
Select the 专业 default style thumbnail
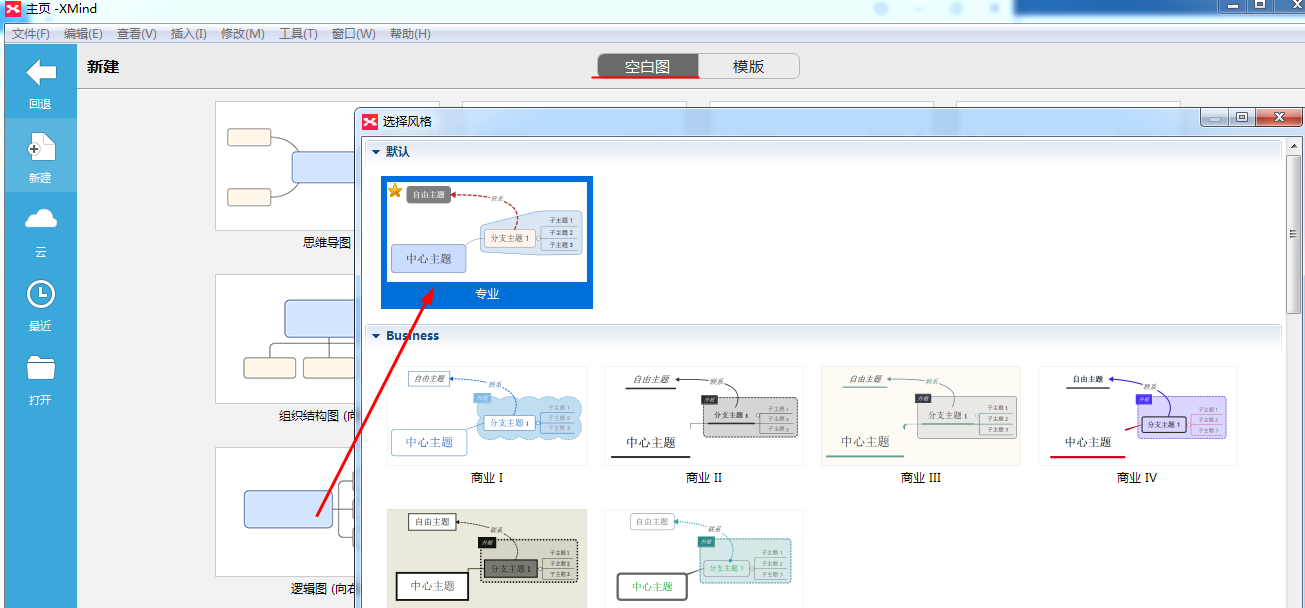pos(487,243)
